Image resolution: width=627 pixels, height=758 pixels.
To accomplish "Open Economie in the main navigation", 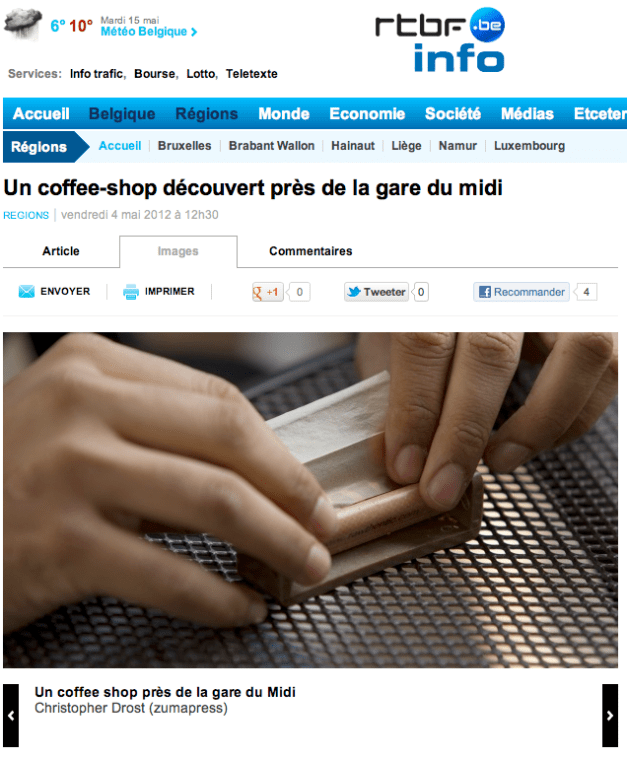I will coord(367,114).
